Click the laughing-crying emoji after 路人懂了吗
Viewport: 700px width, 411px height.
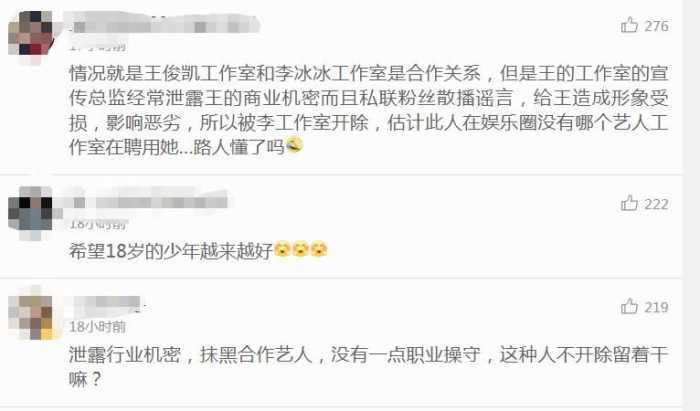294,145
